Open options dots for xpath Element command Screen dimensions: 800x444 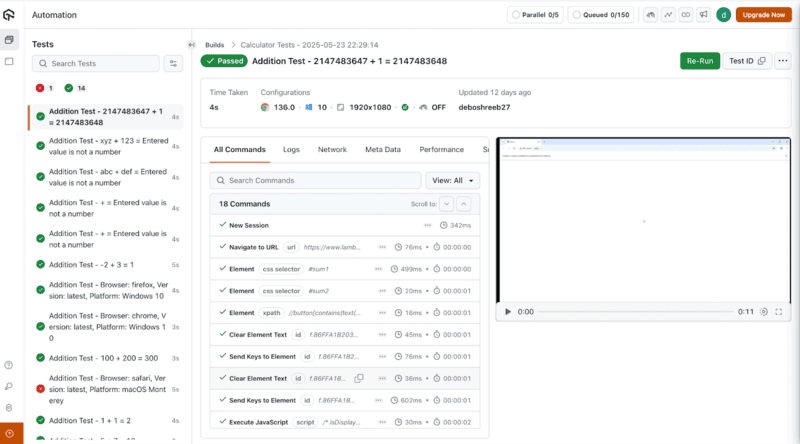pos(382,313)
